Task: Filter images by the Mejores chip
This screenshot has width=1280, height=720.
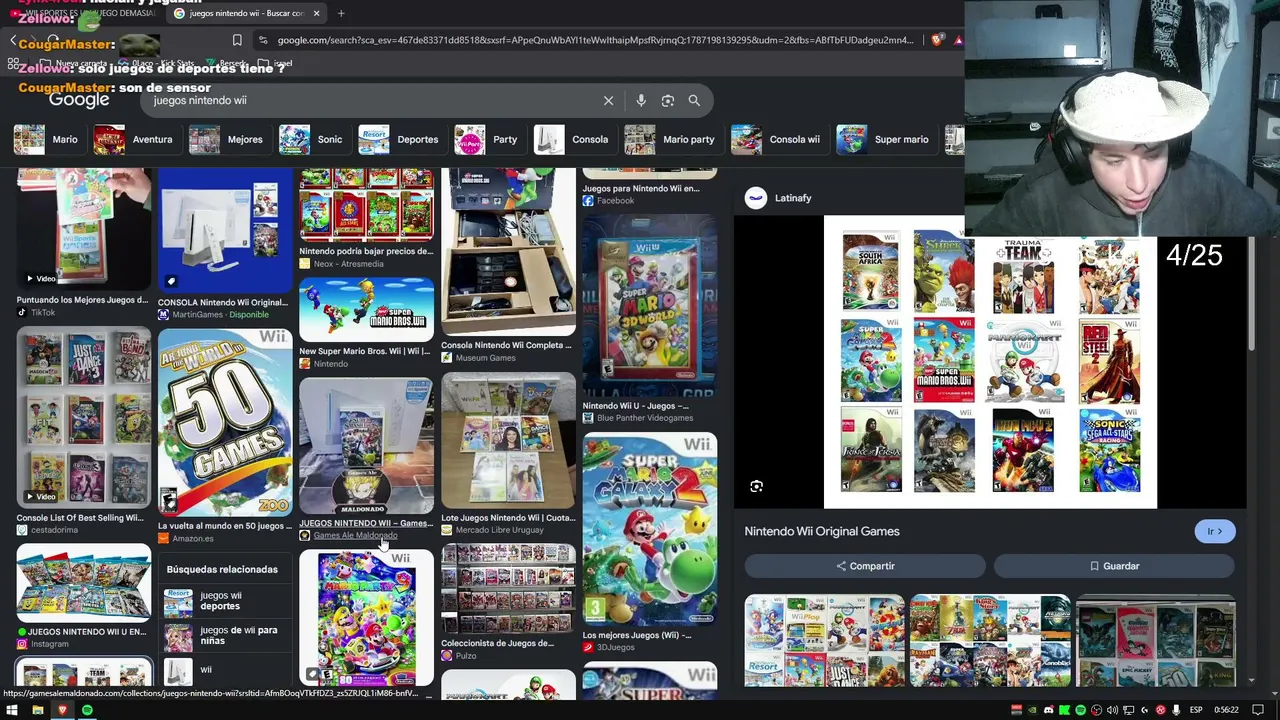Action: click(226, 139)
